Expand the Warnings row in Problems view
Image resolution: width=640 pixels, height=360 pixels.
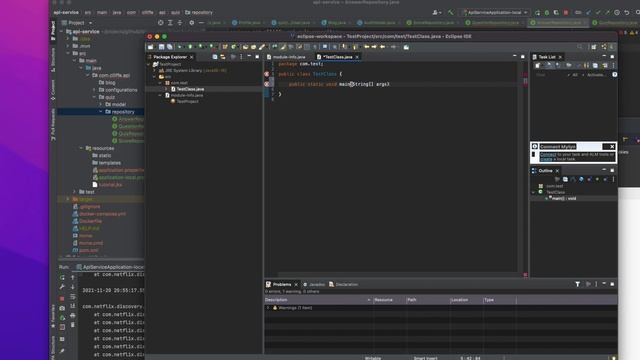point(268,308)
